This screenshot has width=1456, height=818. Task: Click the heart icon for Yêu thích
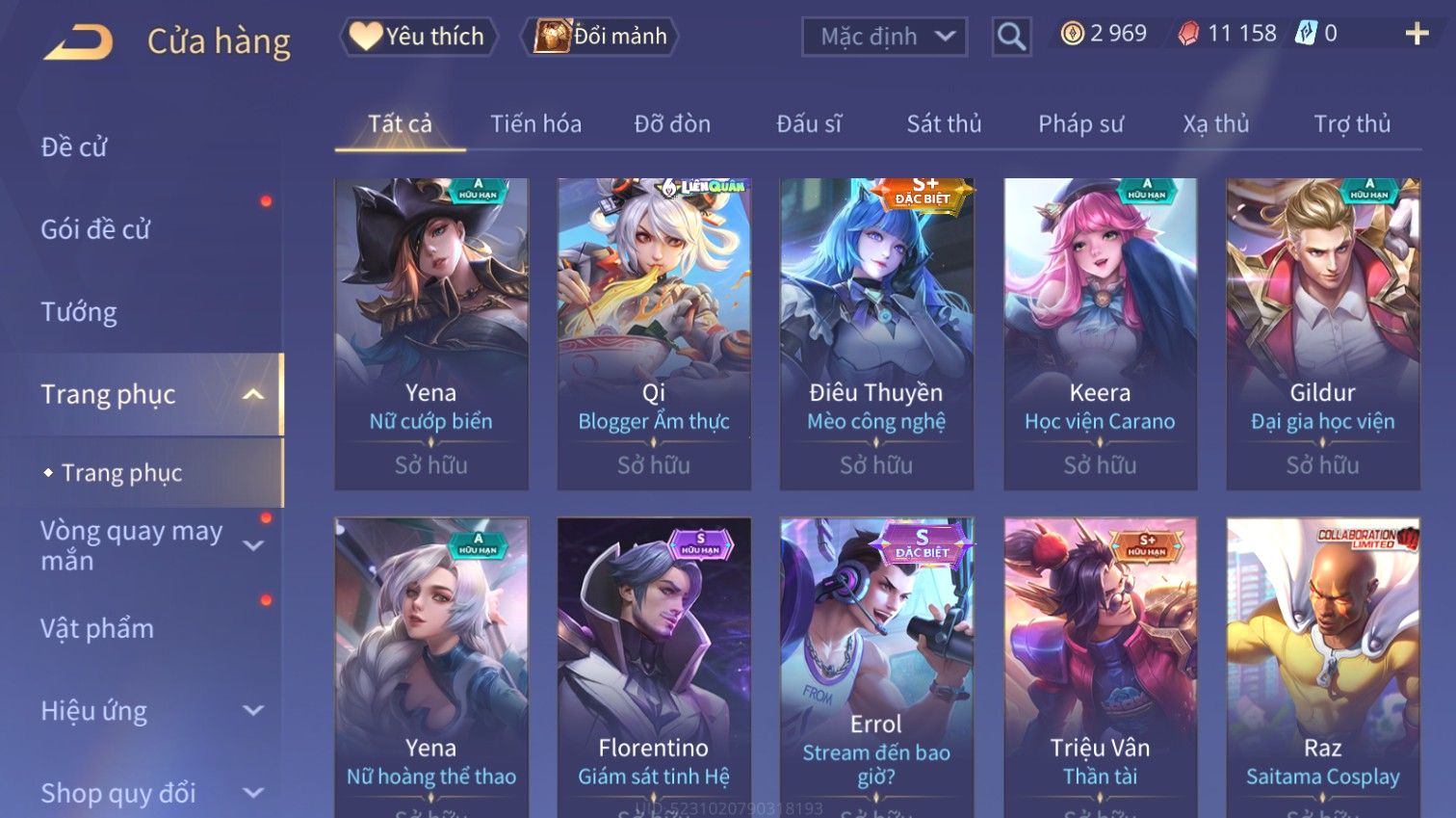click(x=366, y=36)
